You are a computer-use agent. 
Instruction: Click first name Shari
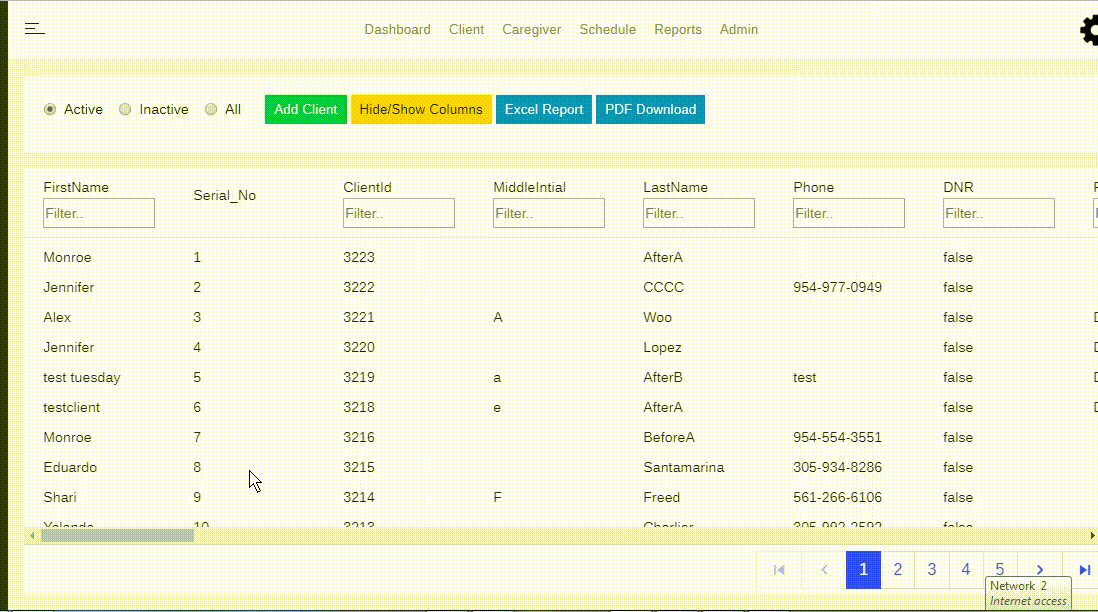60,497
